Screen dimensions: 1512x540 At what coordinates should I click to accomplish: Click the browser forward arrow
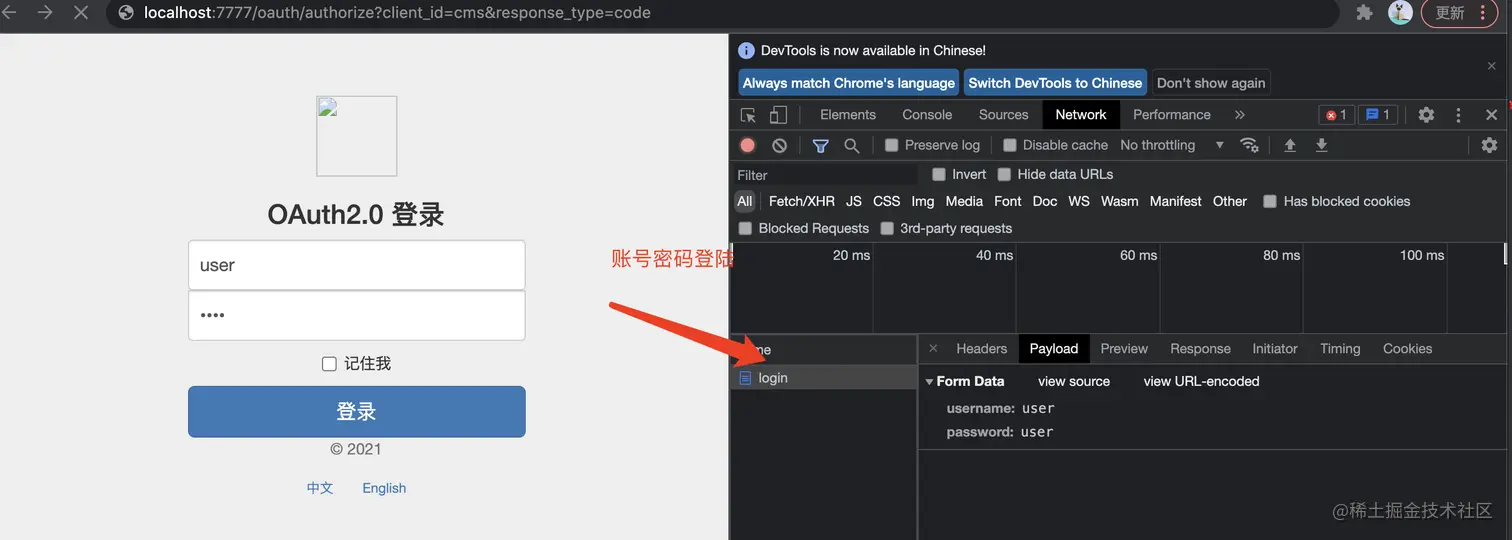tap(45, 13)
